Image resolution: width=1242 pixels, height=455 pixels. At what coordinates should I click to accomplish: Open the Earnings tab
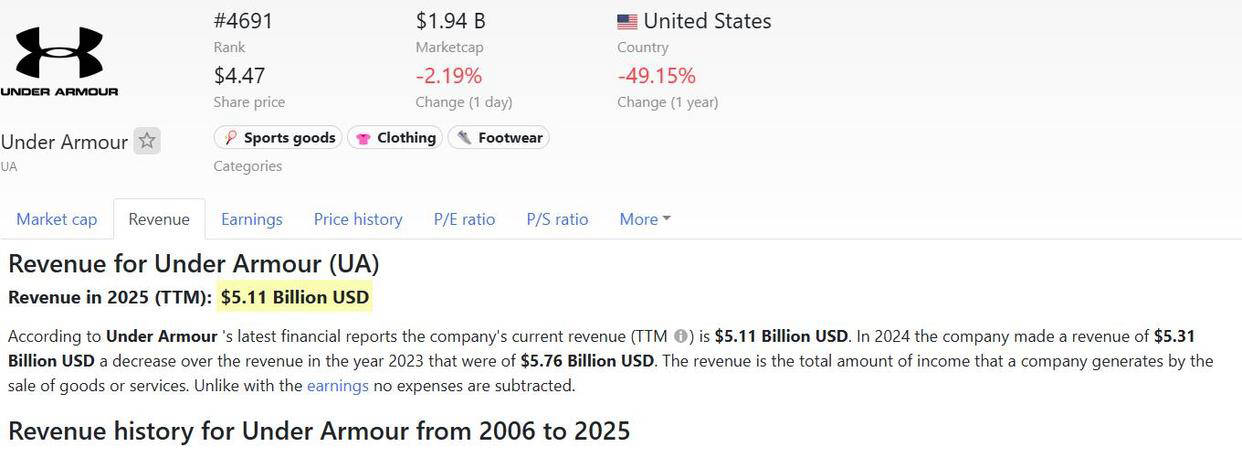(x=251, y=219)
